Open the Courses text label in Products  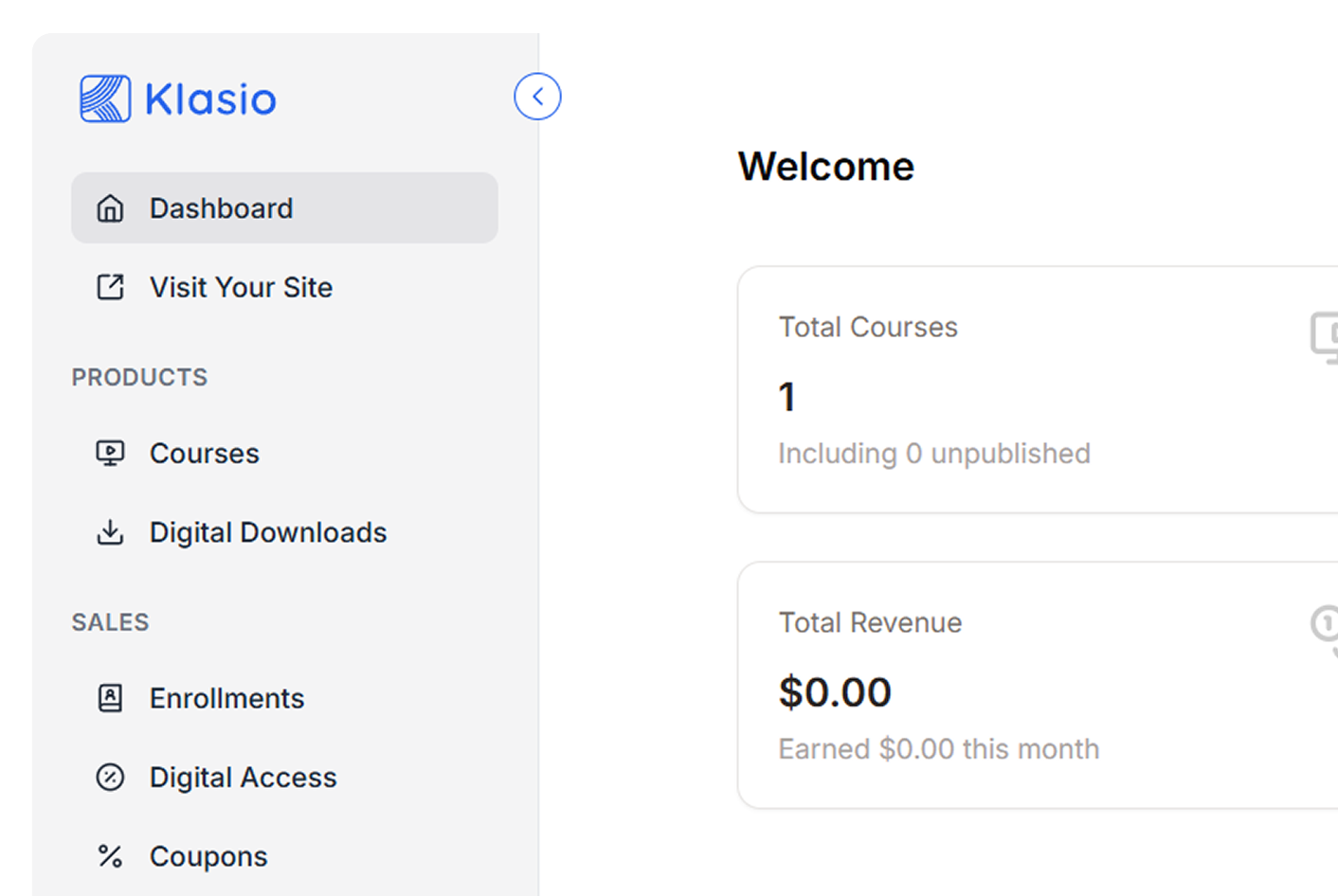pos(204,454)
